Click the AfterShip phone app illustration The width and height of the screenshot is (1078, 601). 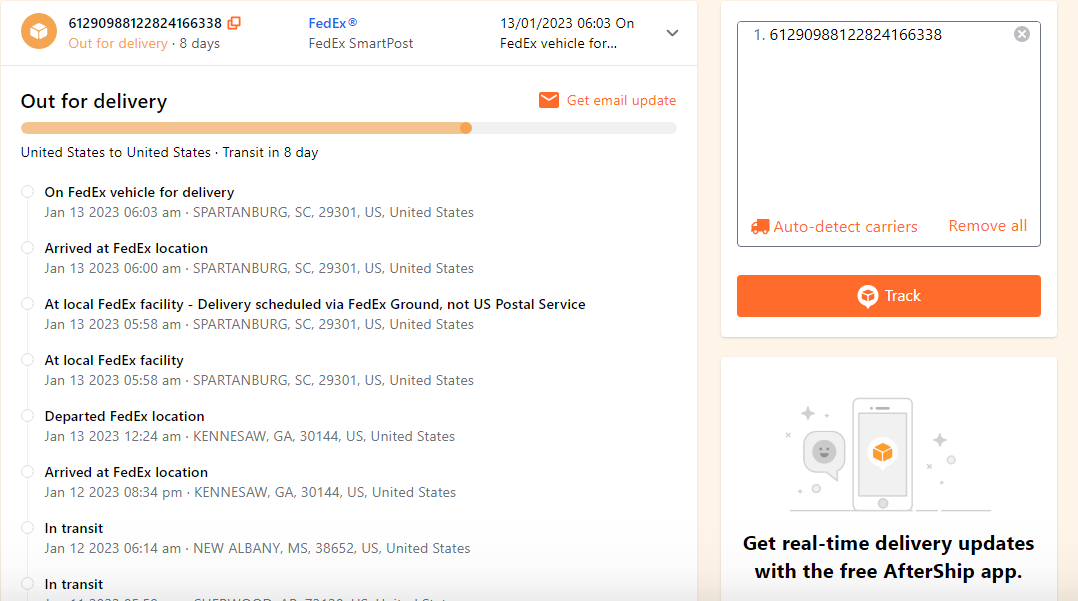pos(881,454)
